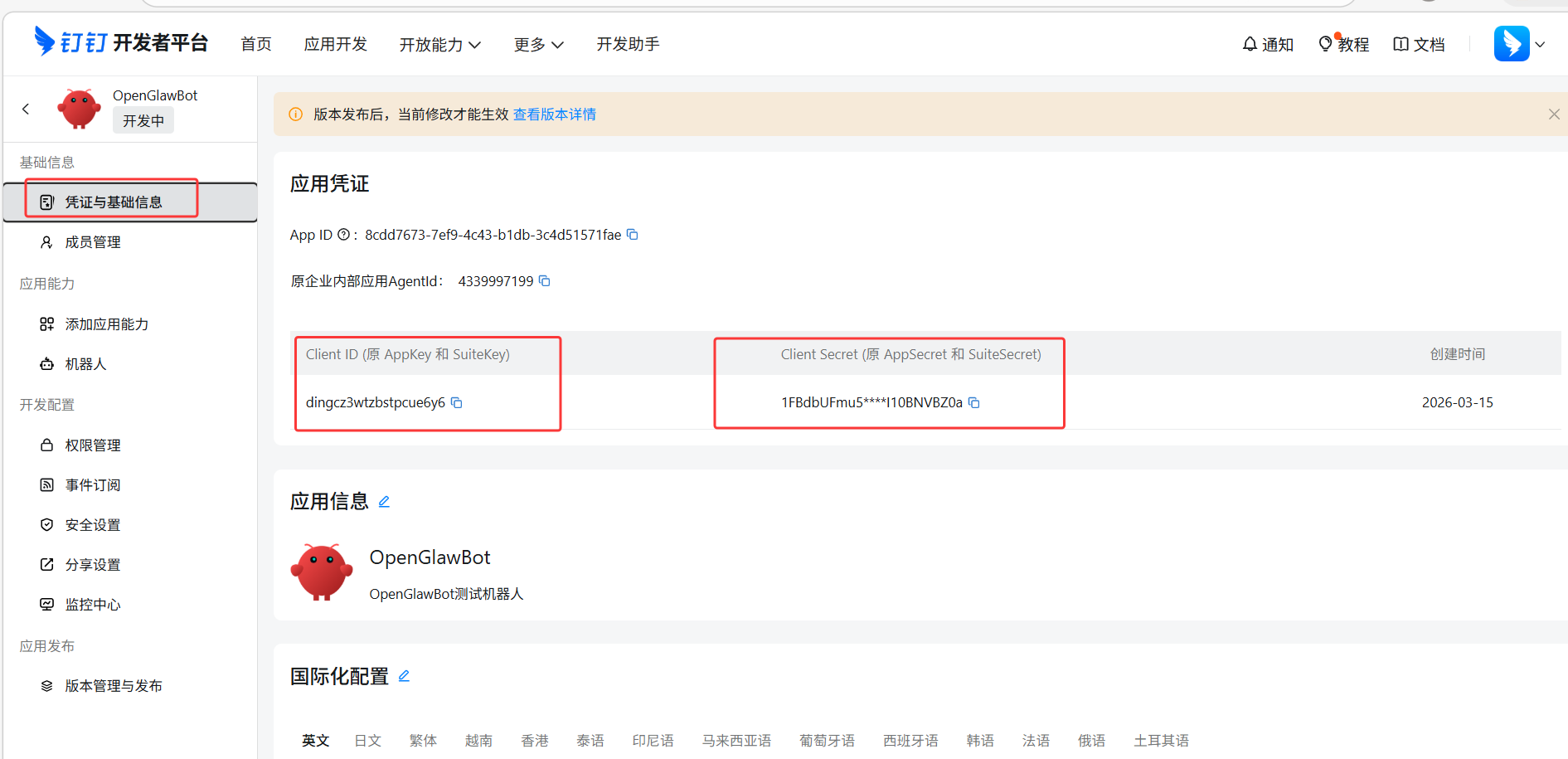Expand the 更多 dropdown menu
This screenshot has height=759, width=1568.
click(539, 45)
